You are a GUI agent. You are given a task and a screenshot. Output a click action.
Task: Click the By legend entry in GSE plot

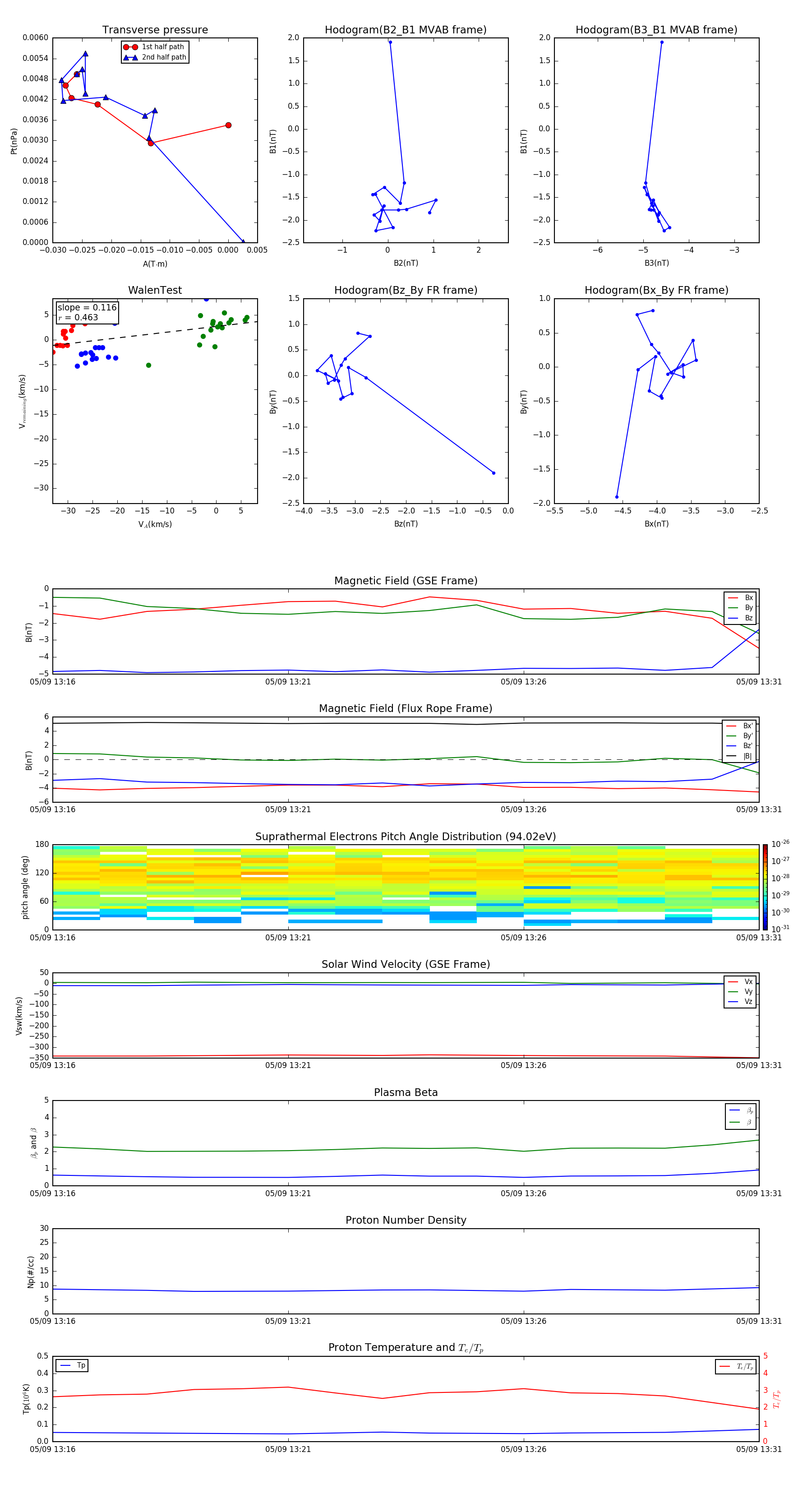[x=740, y=607]
